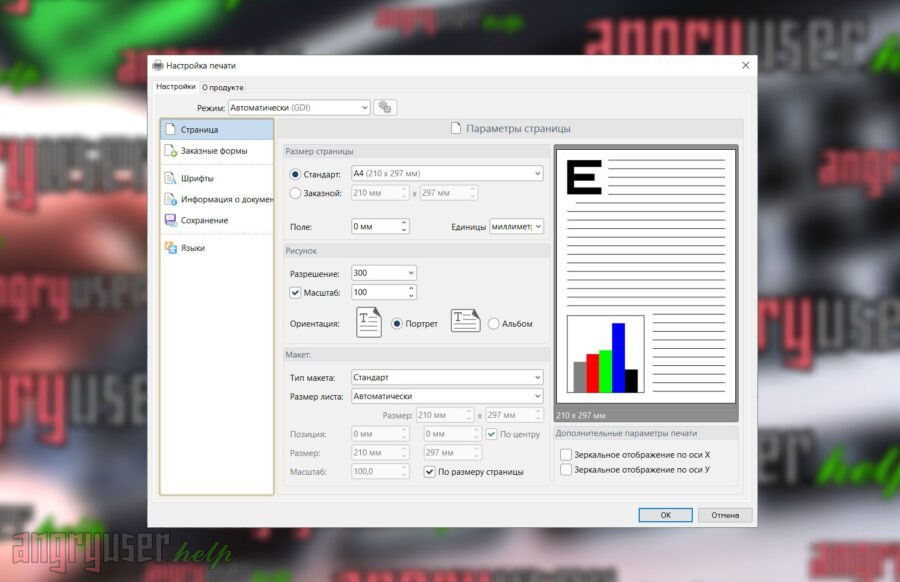Click the gears icon beside Режим dropdown
The height and width of the screenshot is (582, 900).
coord(385,107)
